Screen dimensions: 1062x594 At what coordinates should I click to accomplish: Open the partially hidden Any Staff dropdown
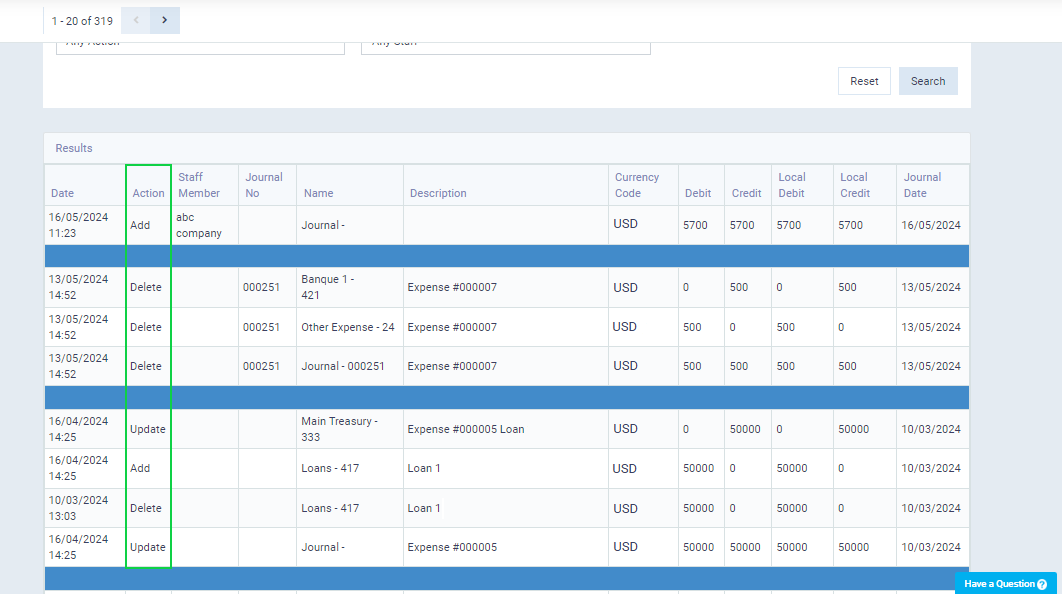[x=506, y=48]
